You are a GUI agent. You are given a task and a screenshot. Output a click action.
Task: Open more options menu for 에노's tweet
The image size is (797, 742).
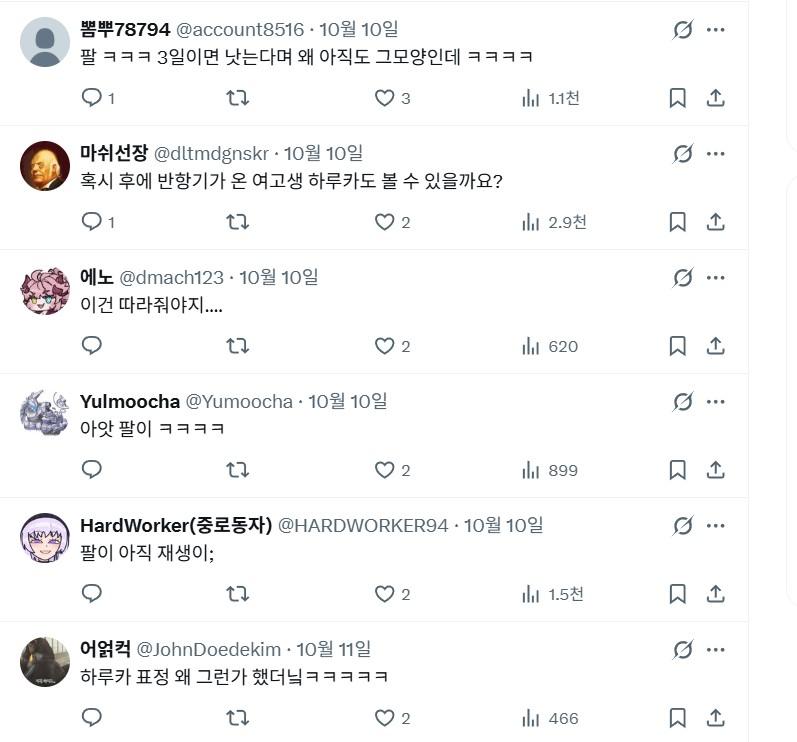(x=716, y=278)
